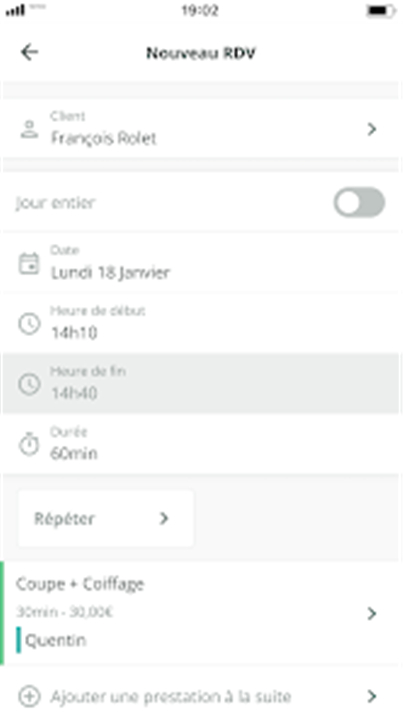Select the highlighted Heure de fin row
The height and width of the screenshot is (720, 403).
click(202, 383)
